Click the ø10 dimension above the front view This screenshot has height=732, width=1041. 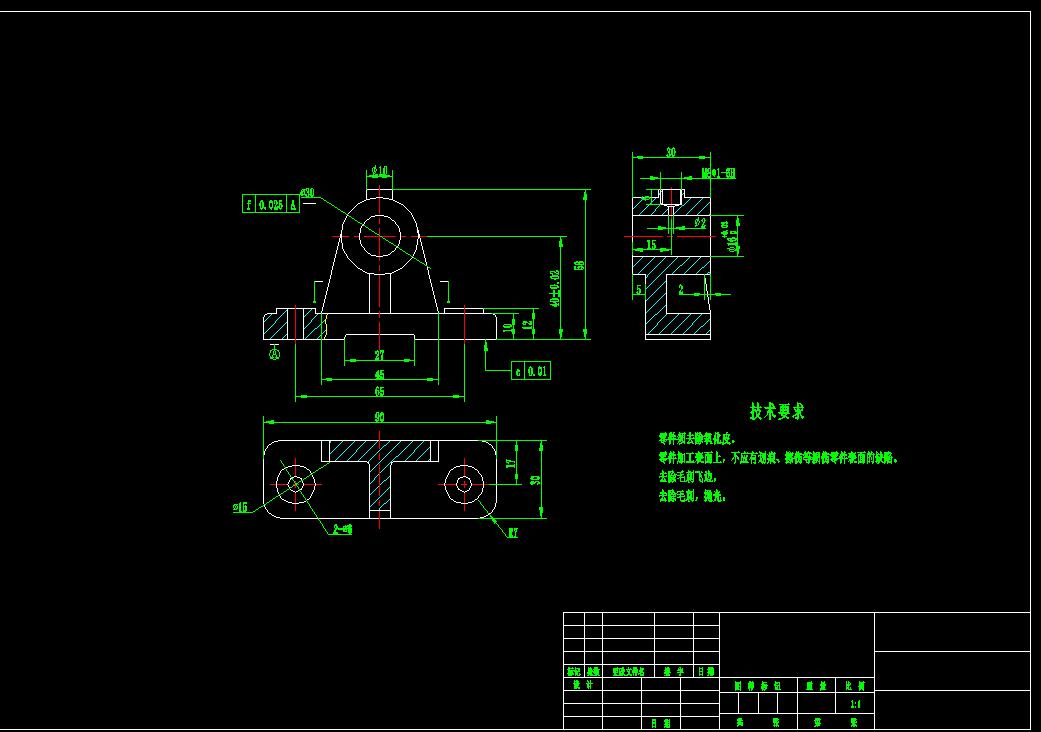pos(380,171)
